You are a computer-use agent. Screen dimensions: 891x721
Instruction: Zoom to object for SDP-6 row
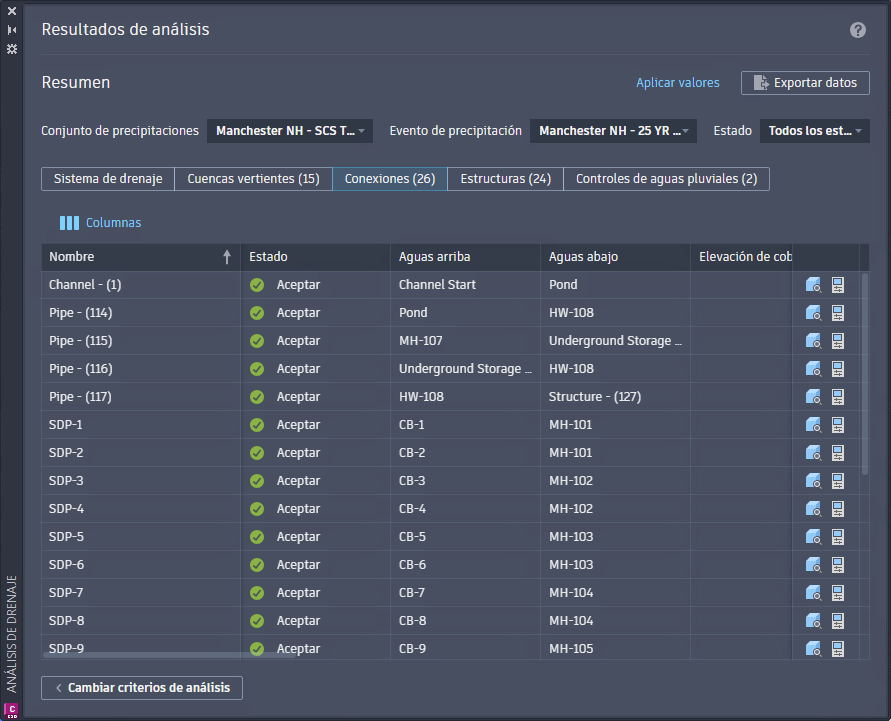(813, 565)
